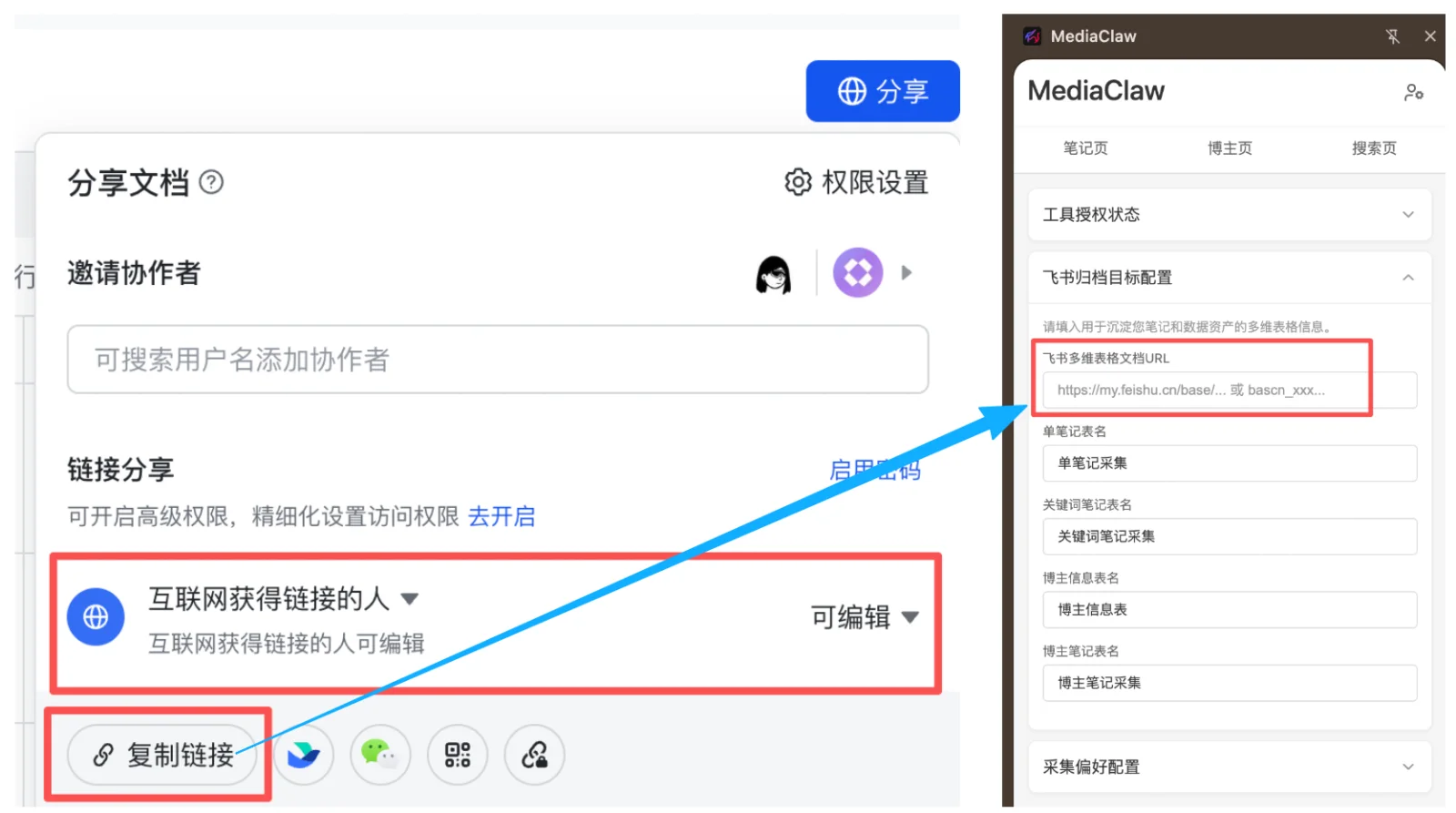Share via Feishu bird icon
The width and height of the screenshot is (1456, 813).
click(x=303, y=755)
